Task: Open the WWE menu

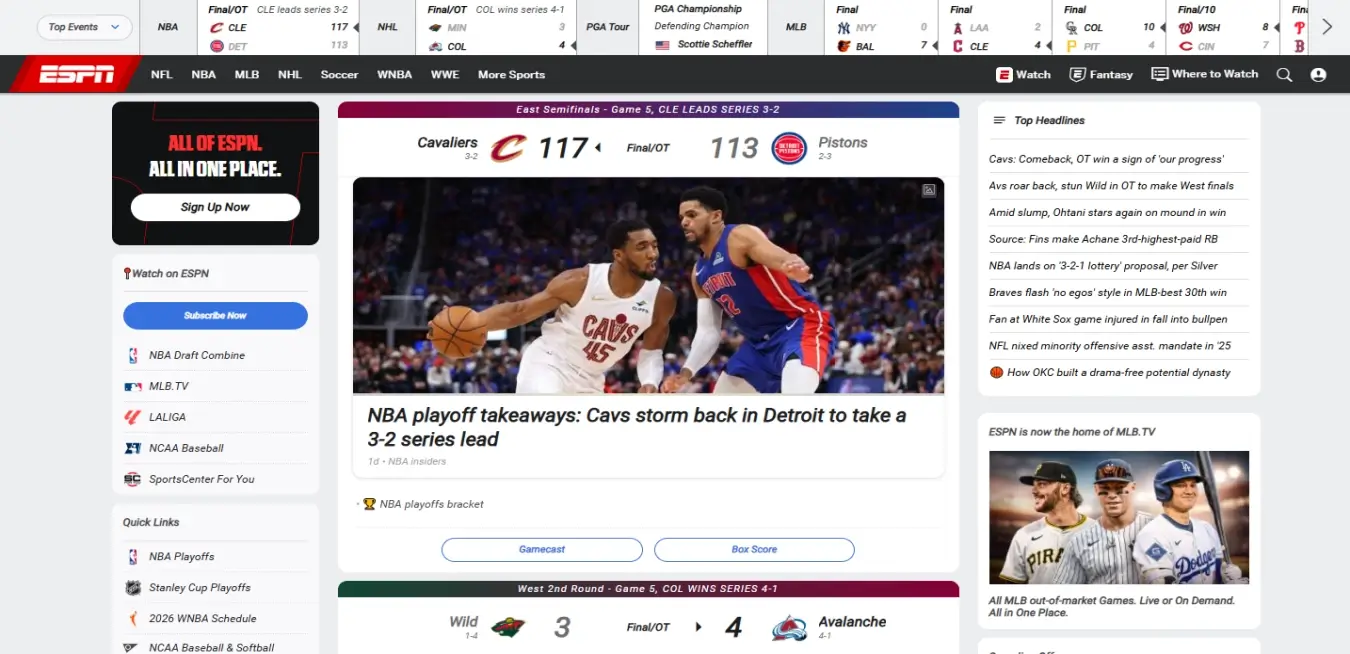Action: tap(445, 74)
